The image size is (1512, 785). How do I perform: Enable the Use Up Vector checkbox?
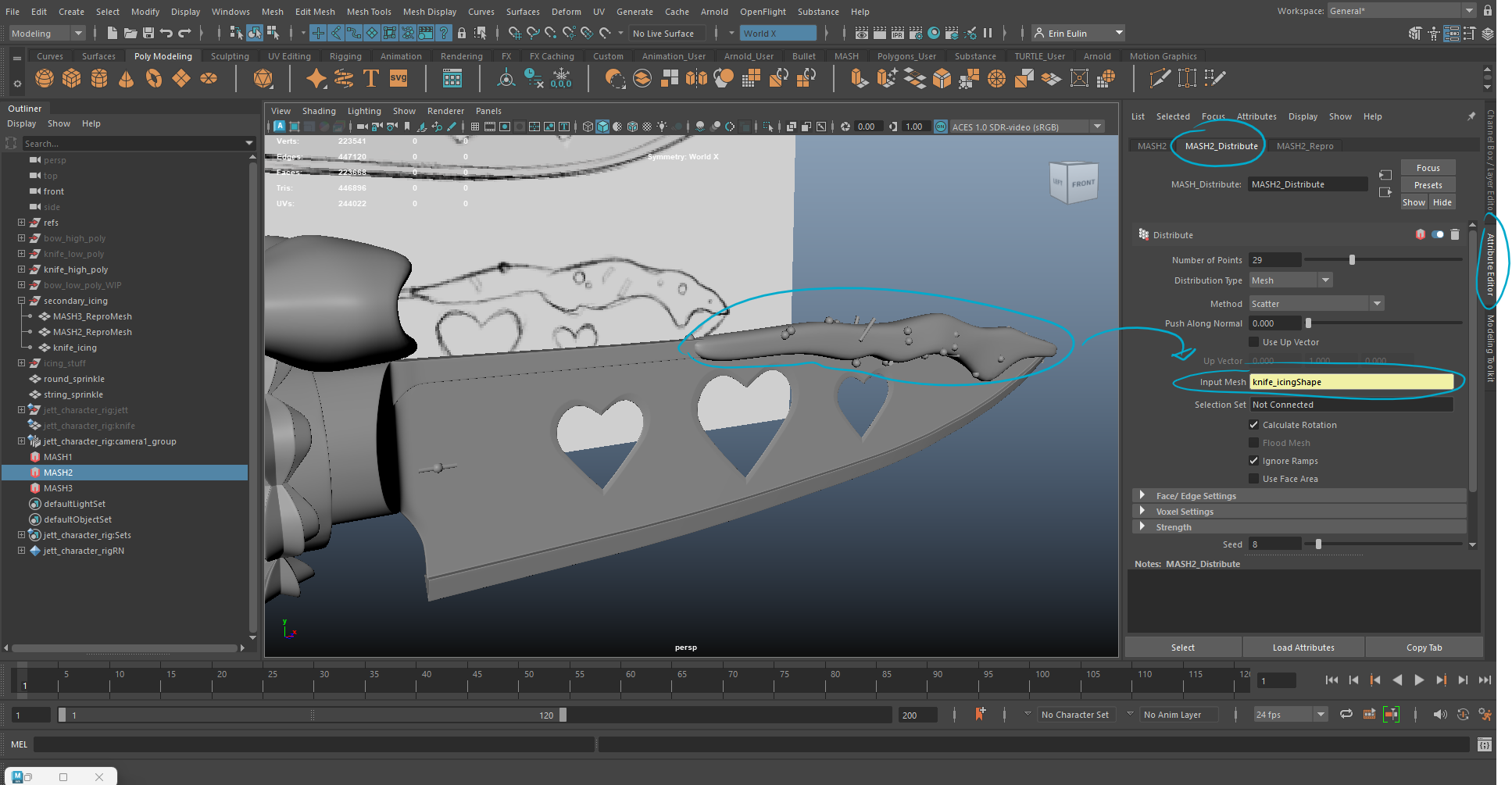coord(1254,342)
